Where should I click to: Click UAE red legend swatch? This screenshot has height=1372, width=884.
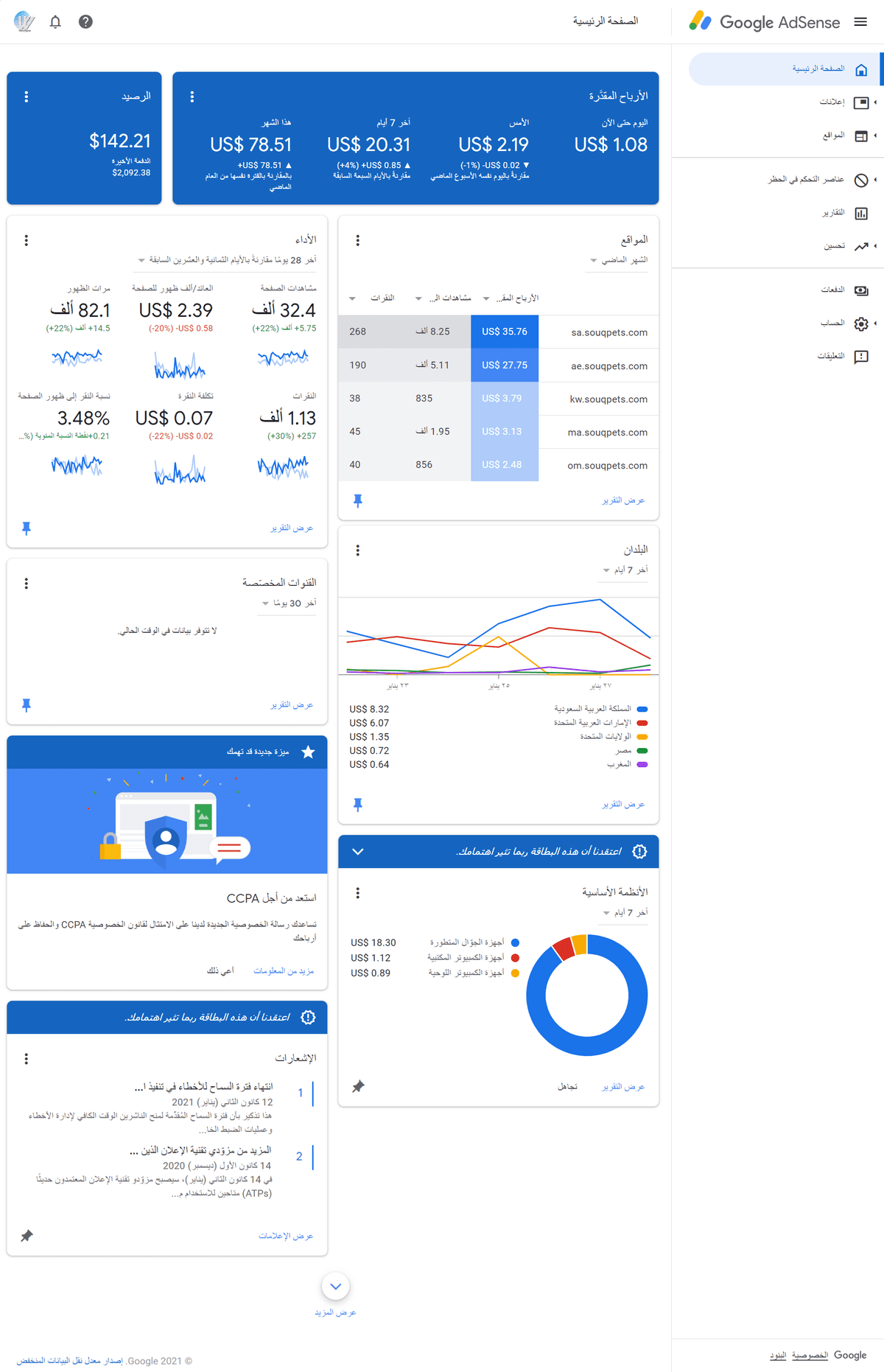point(642,723)
